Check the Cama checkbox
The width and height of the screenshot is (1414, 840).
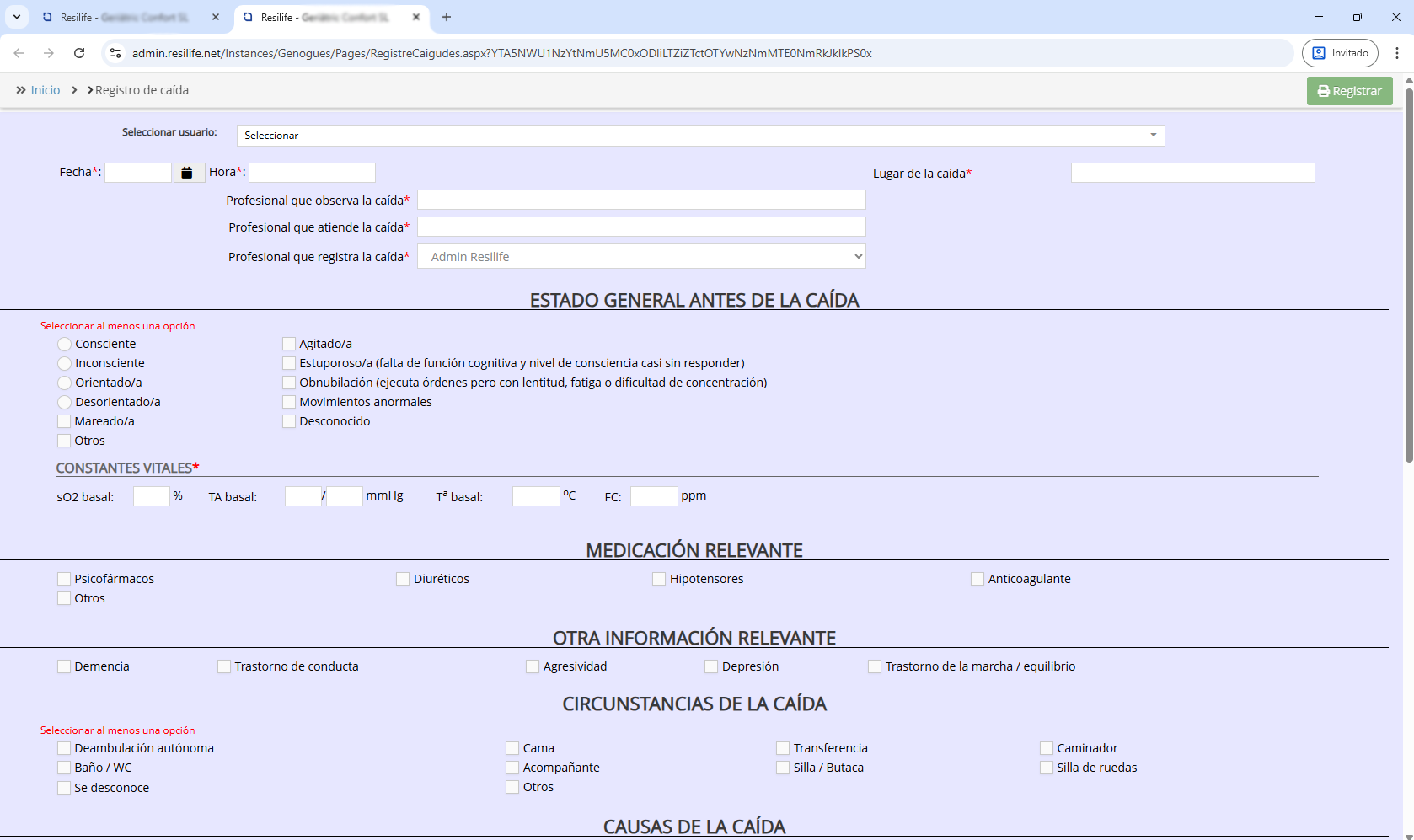[x=512, y=748]
